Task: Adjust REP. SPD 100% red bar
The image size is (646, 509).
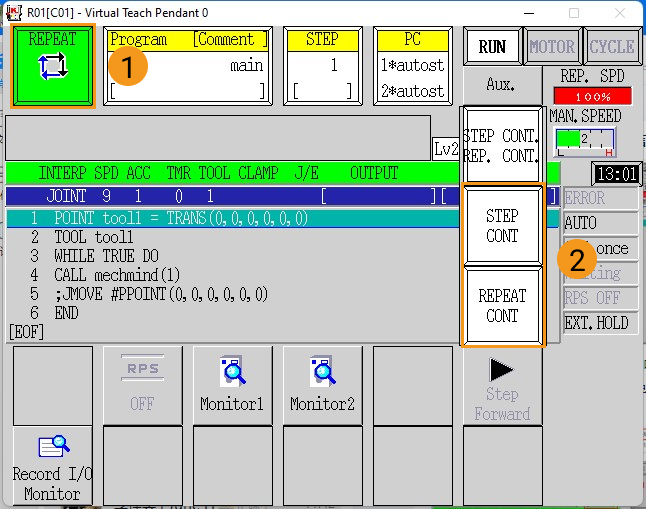Action: (593, 96)
